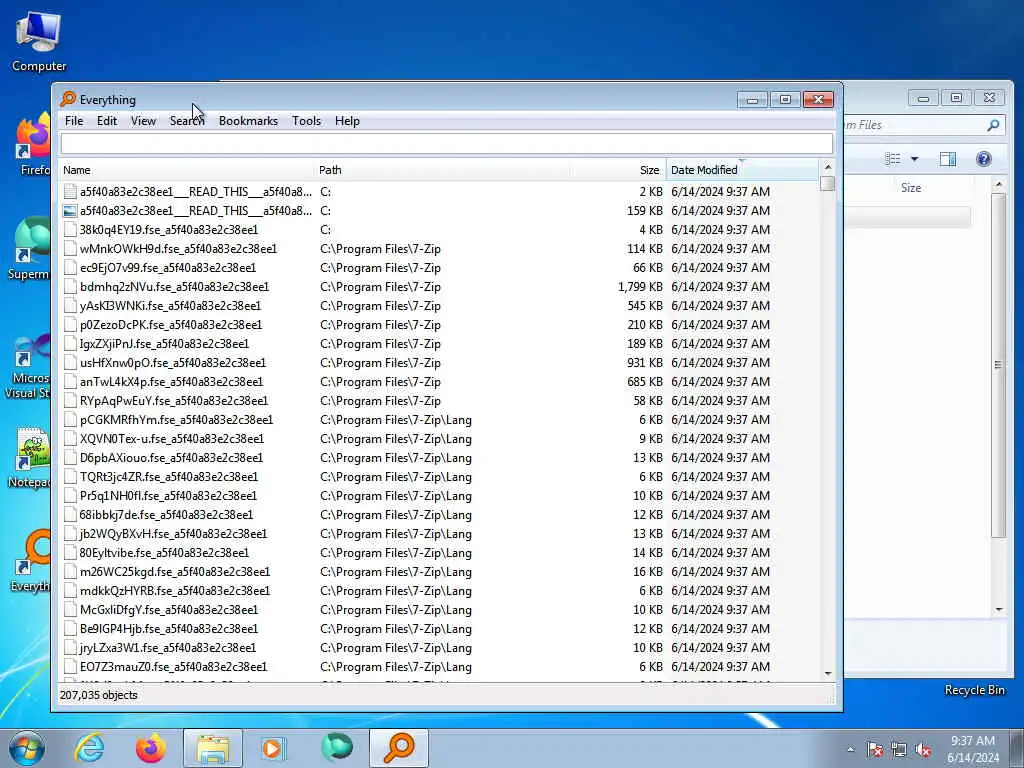This screenshot has width=1024, height=768.
Task: Select file mdkkQzHYRB.fse_a5f40a83e2c38ee1
Action: point(174,590)
